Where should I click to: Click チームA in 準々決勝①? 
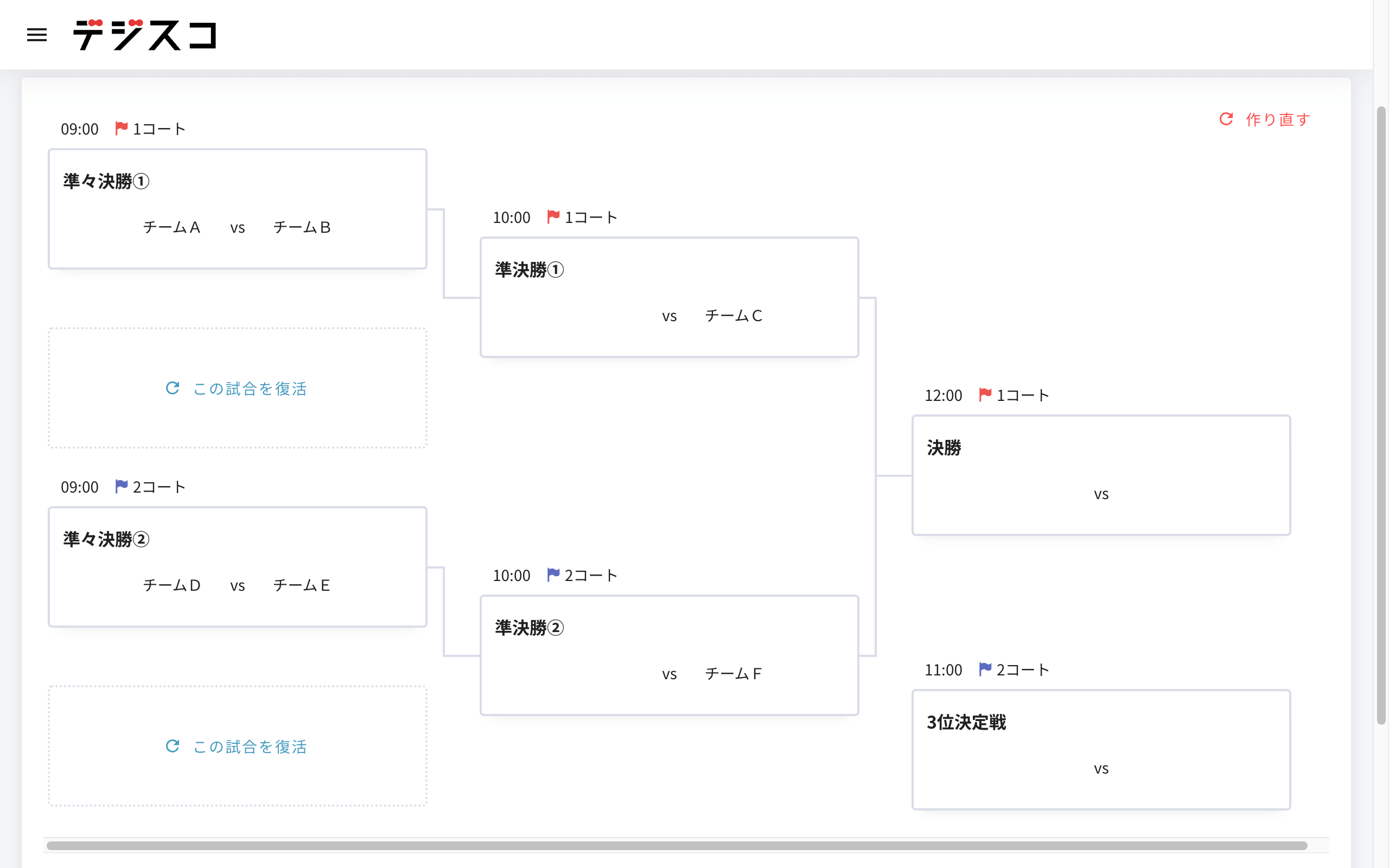[x=171, y=228]
